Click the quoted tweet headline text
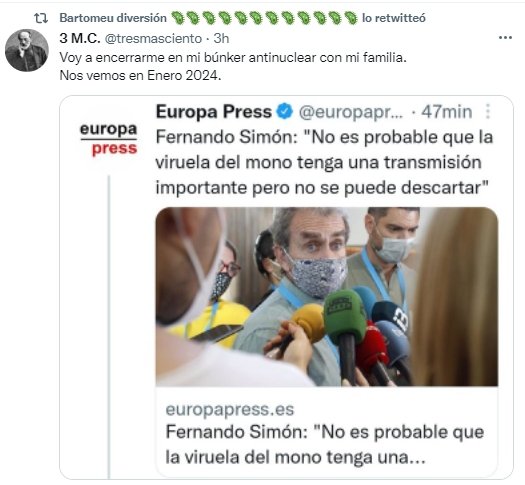 click(324, 162)
